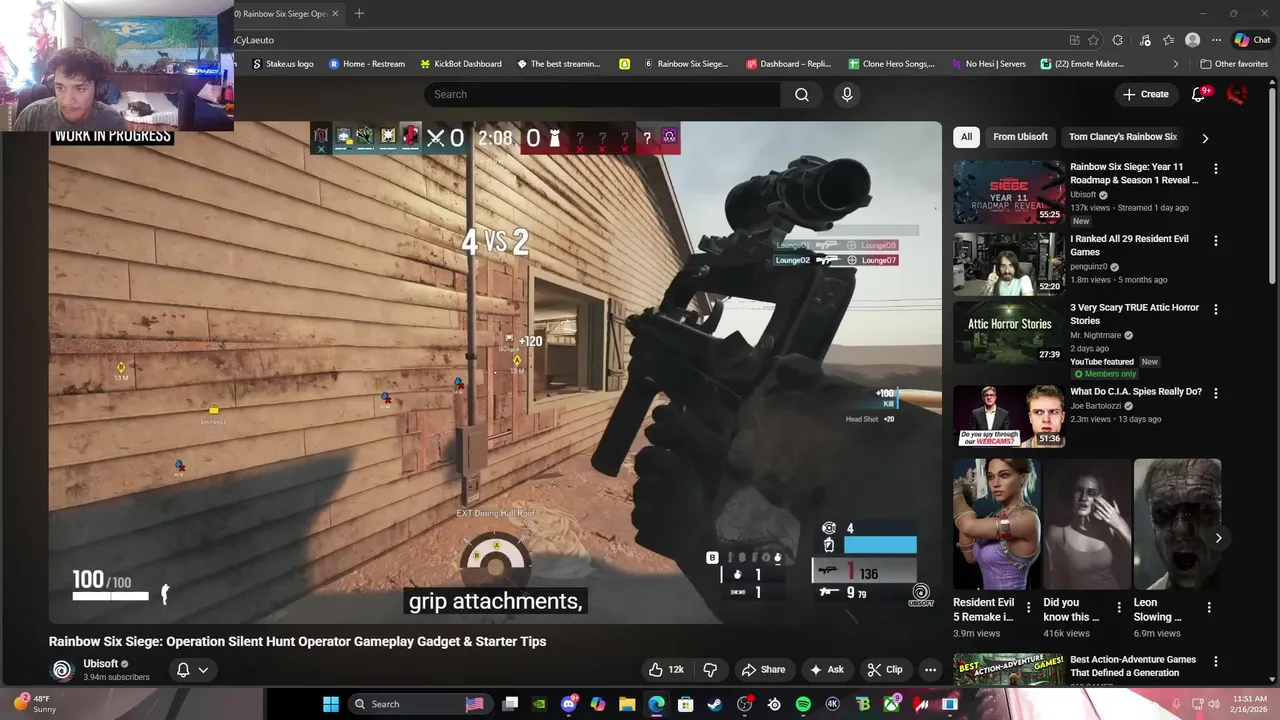
Task: Open Edge profile avatar icon
Action: point(1192,40)
